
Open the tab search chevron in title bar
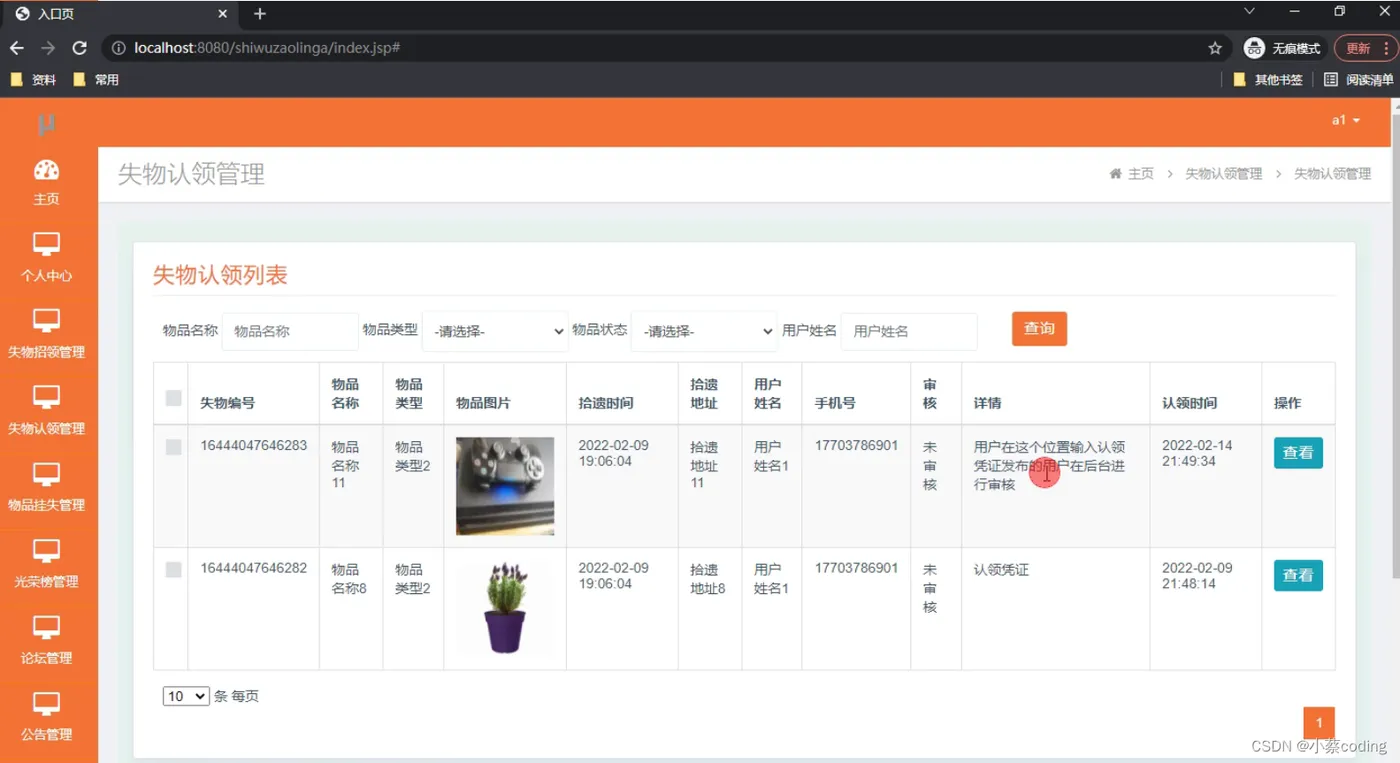click(x=1249, y=12)
